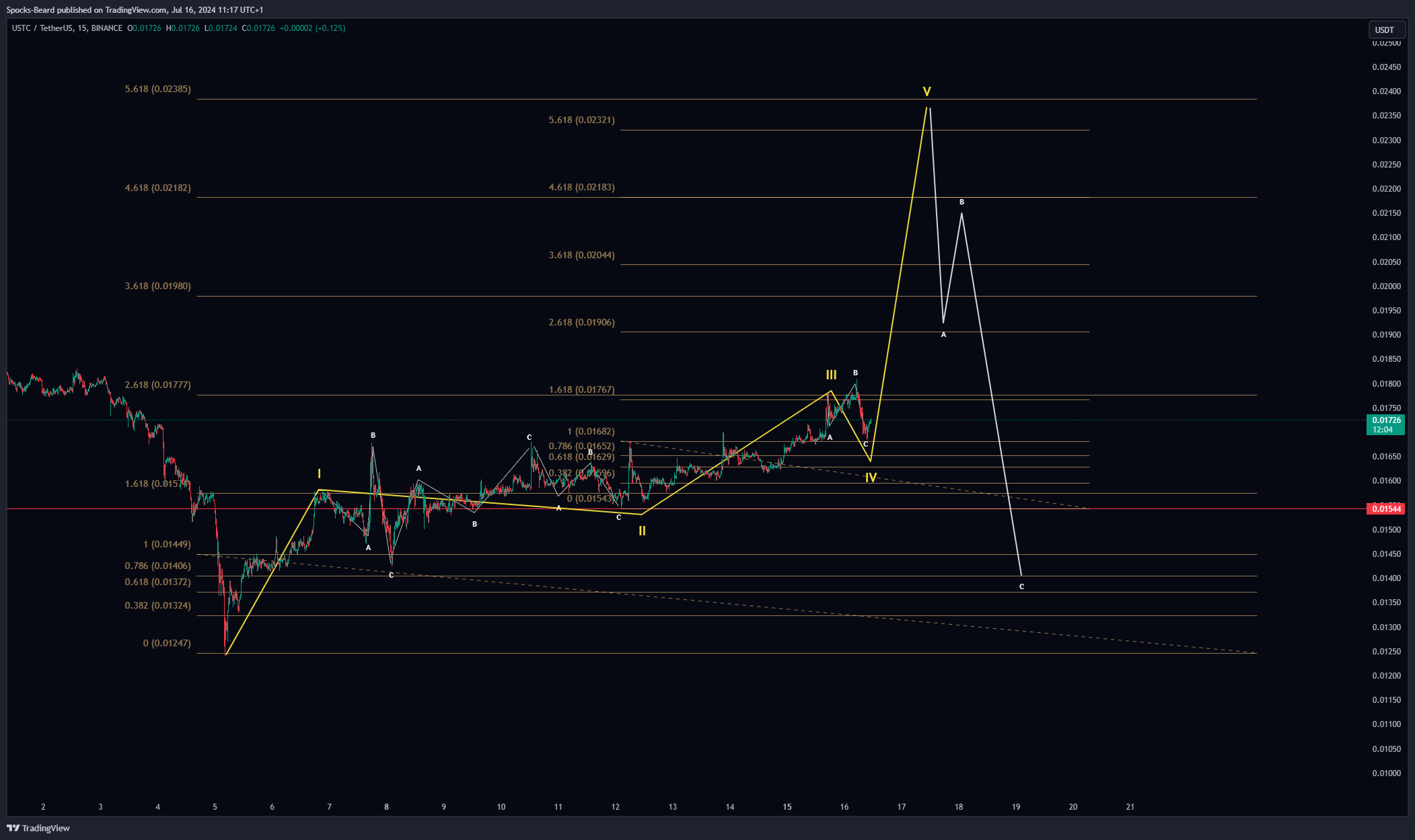The image size is (1415, 840).
Task: Click the Fibonacci label 0.786 (0.01406)
Action: pyautogui.click(x=158, y=566)
